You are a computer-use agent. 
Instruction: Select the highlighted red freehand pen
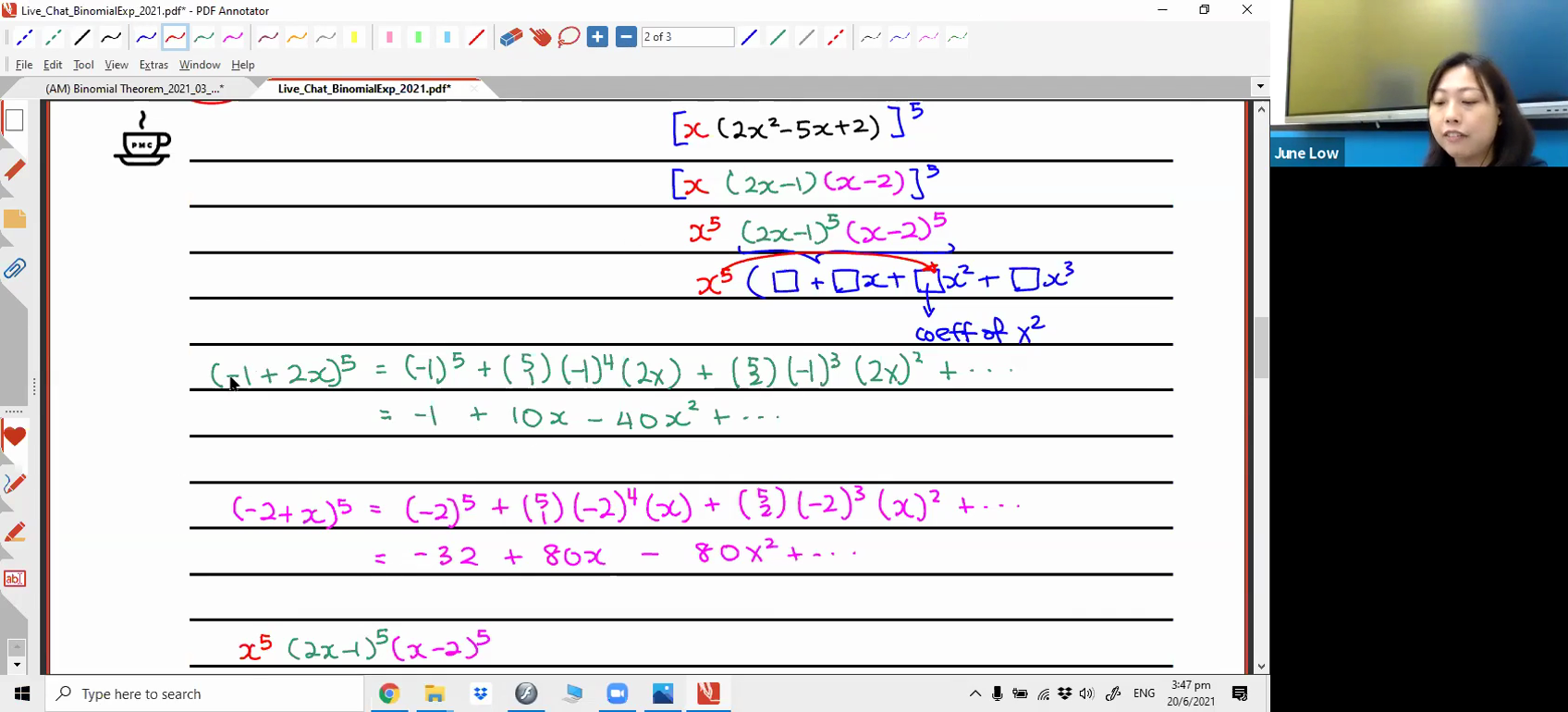175,38
